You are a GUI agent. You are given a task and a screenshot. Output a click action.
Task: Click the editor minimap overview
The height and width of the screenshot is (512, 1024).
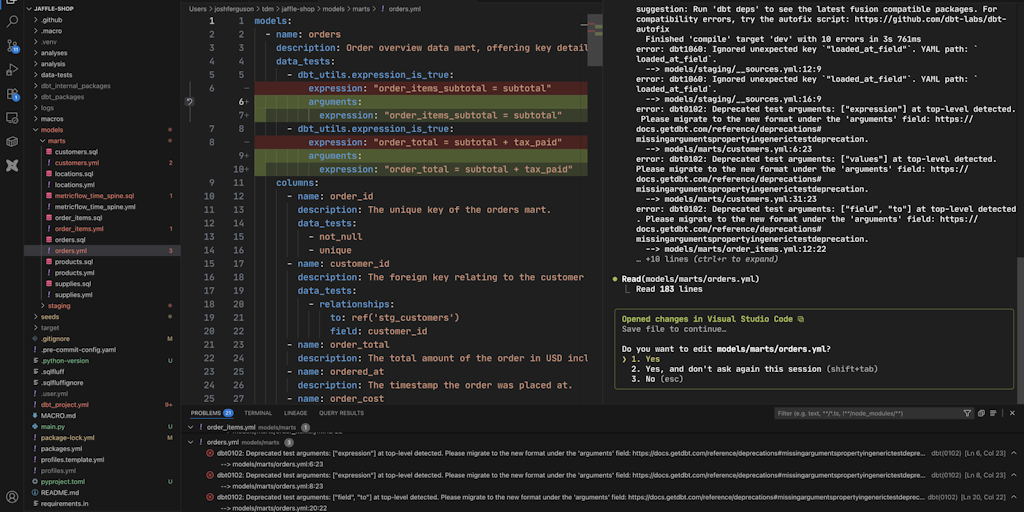(595, 40)
